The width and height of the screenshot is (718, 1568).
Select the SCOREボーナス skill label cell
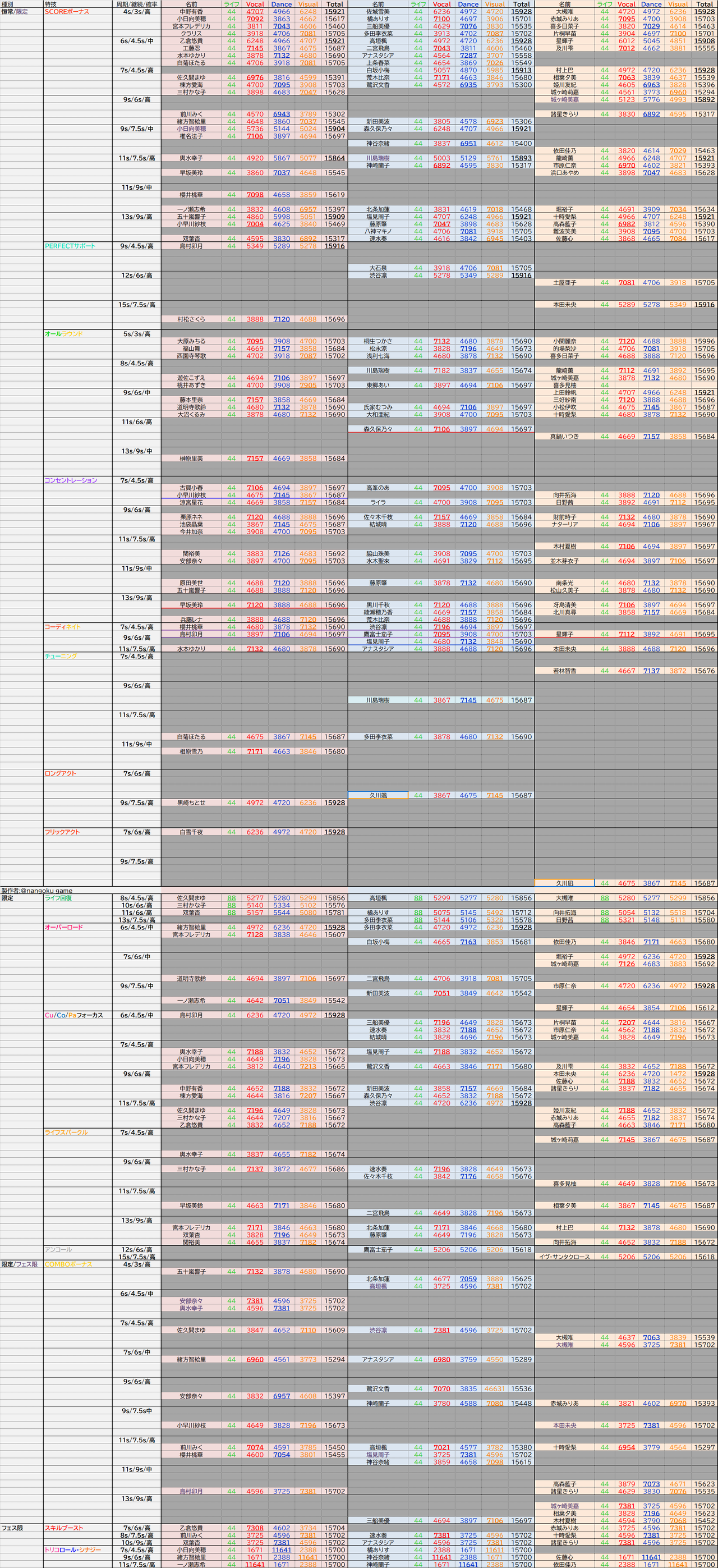coord(77,12)
